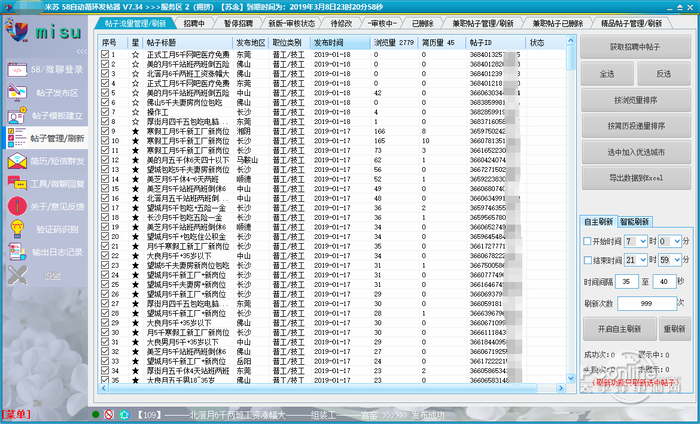
Task: Click the filled star in row 34
Action: (135, 371)
